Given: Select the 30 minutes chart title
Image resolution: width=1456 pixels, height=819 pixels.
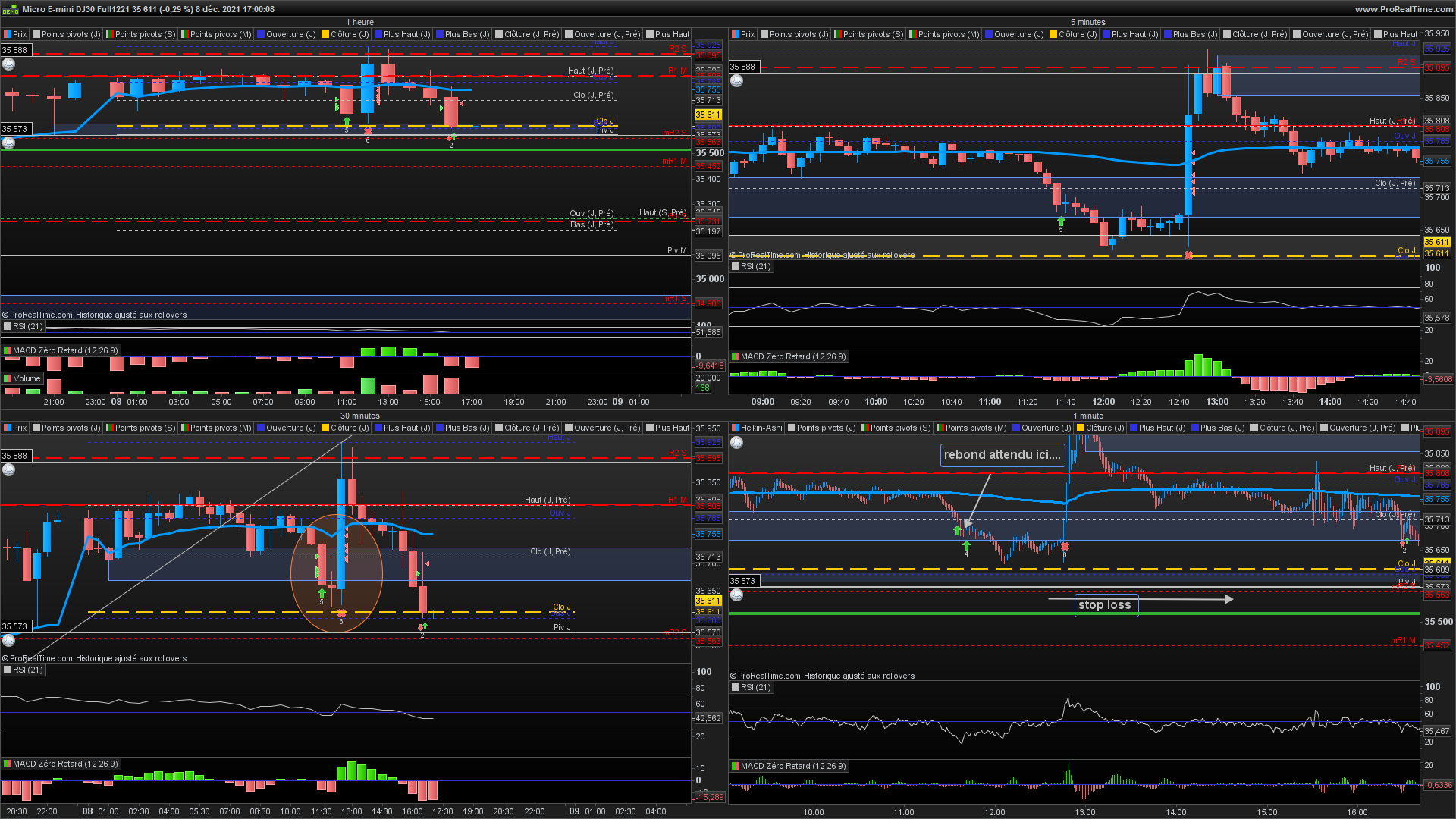Looking at the screenshot, I should [x=359, y=416].
